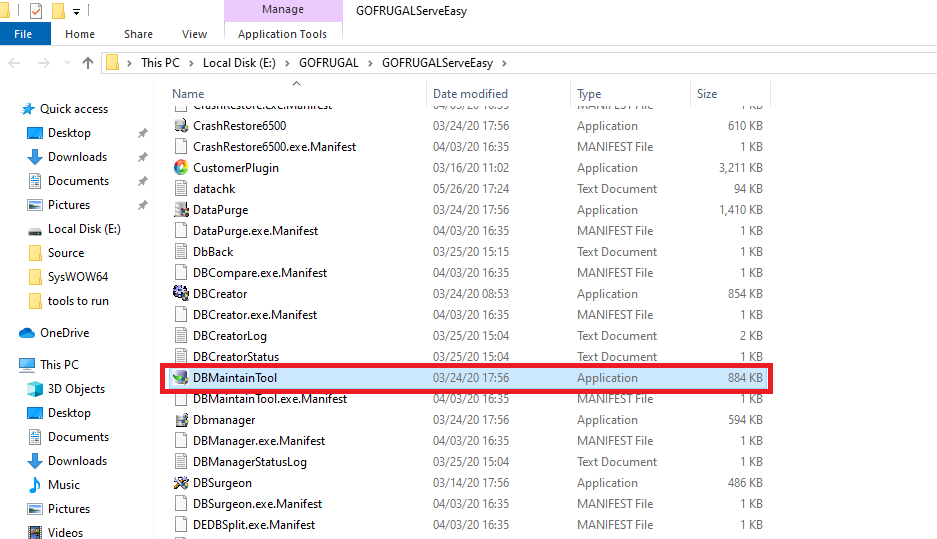The width and height of the screenshot is (937, 539).
Task: Click the Manage contextual tab
Action: tap(283, 10)
